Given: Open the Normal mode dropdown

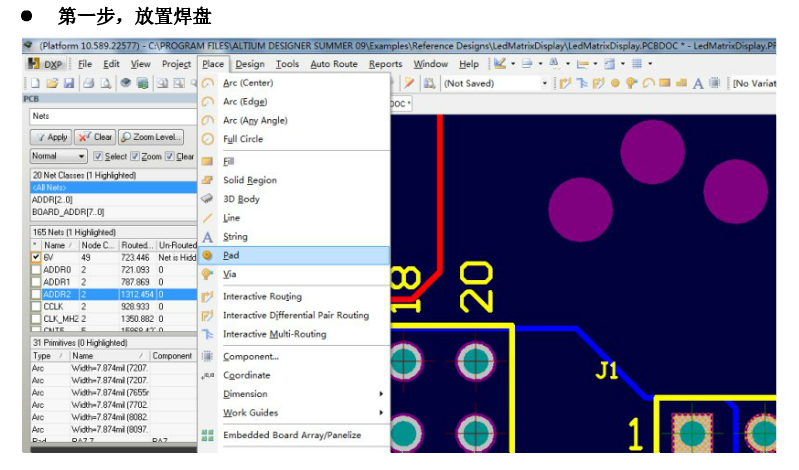Looking at the screenshot, I should 58,157.
